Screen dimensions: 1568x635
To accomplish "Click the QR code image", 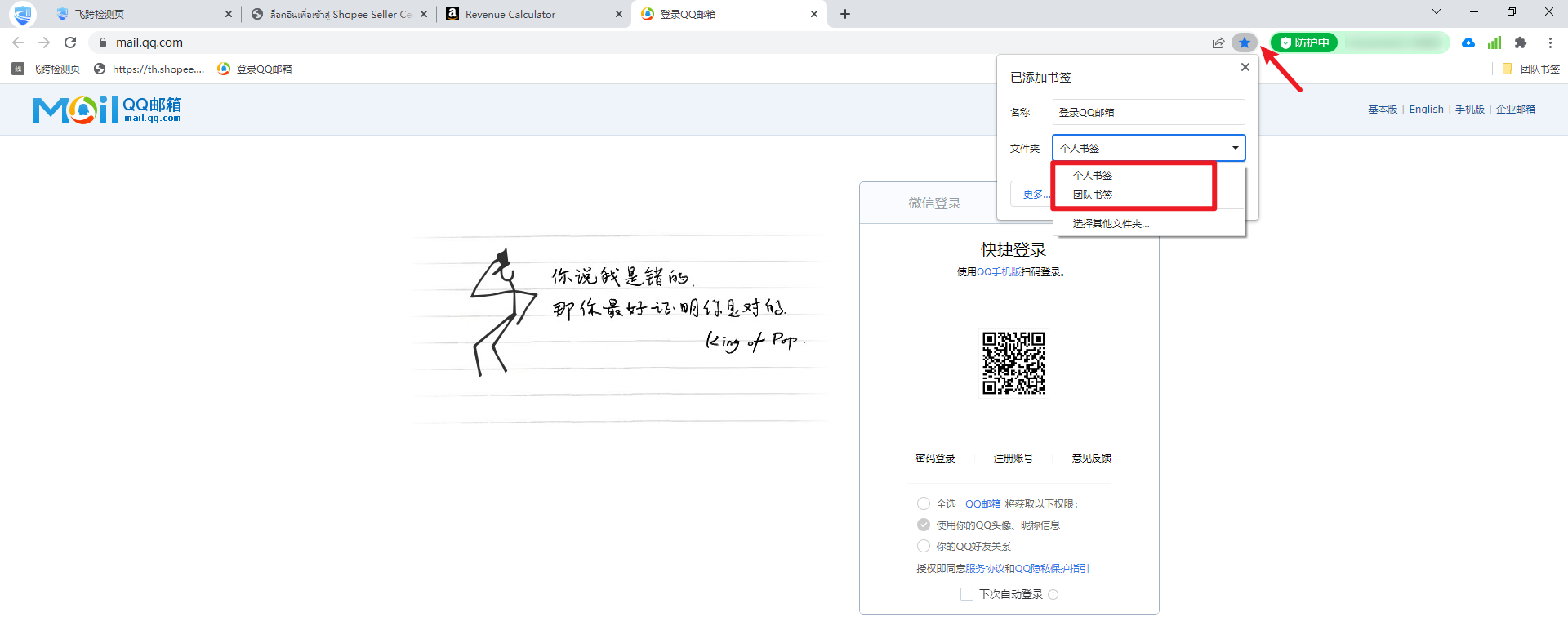I will tap(1013, 363).
